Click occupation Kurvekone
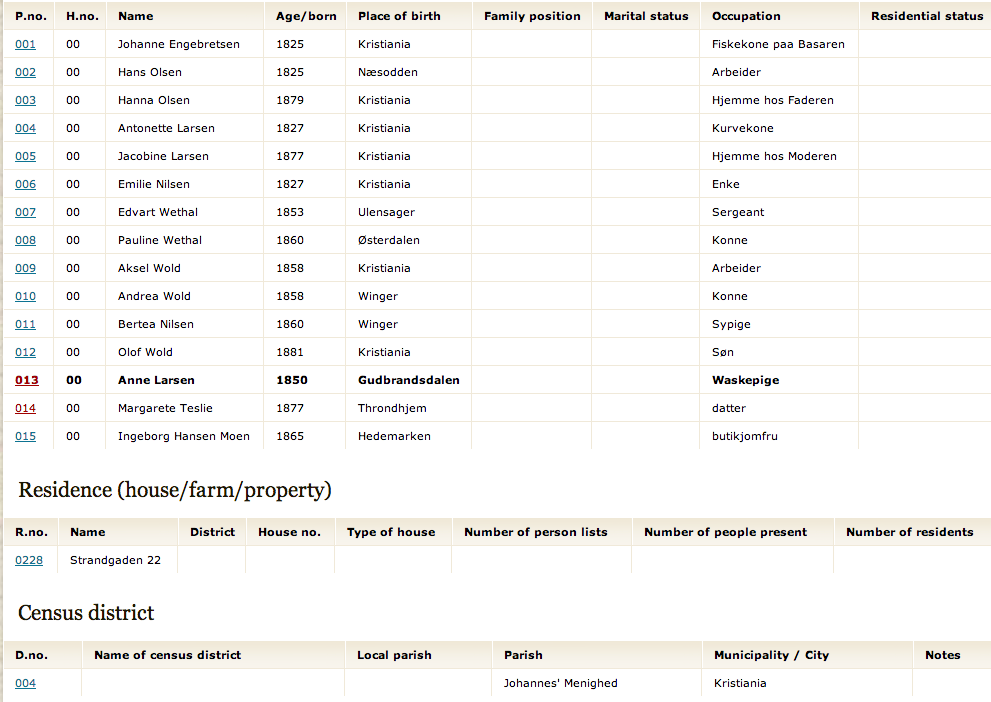This screenshot has height=702, width=991. (743, 128)
